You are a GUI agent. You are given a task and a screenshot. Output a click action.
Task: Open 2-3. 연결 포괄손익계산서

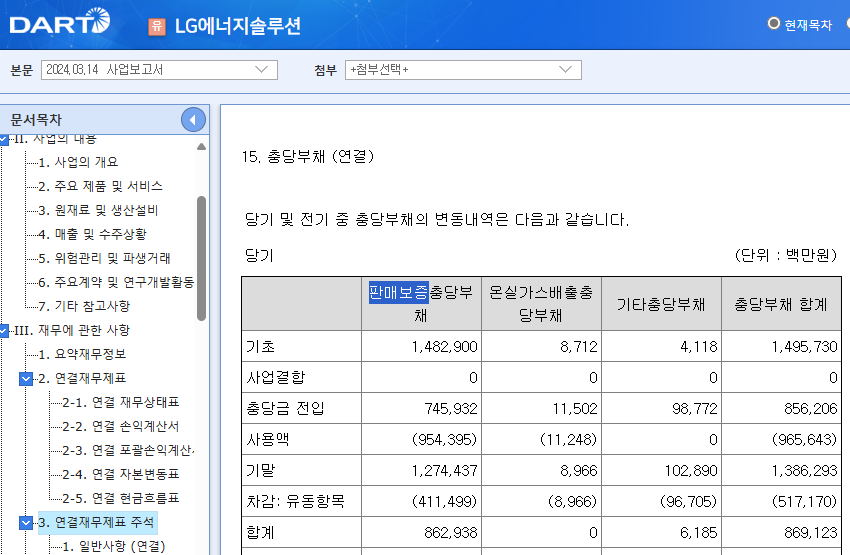click(128, 450)
